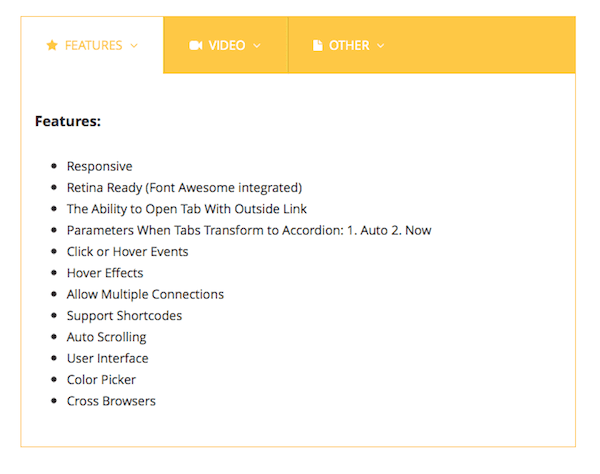Click "Click or Hover Events" item
The width and height of the screenshot is (600, 474).
127,251
